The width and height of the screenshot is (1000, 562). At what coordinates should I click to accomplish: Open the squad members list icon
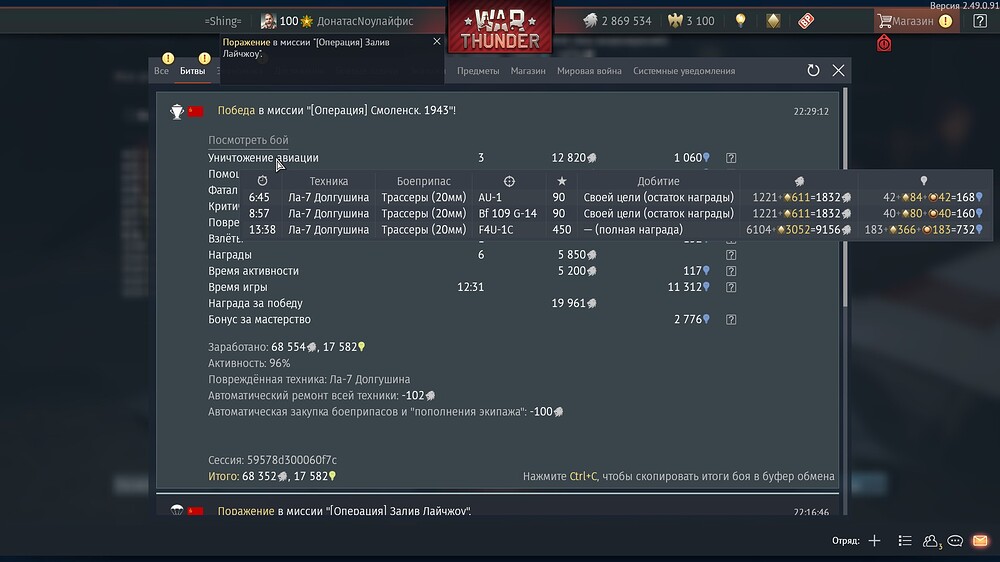coord(904,541)
